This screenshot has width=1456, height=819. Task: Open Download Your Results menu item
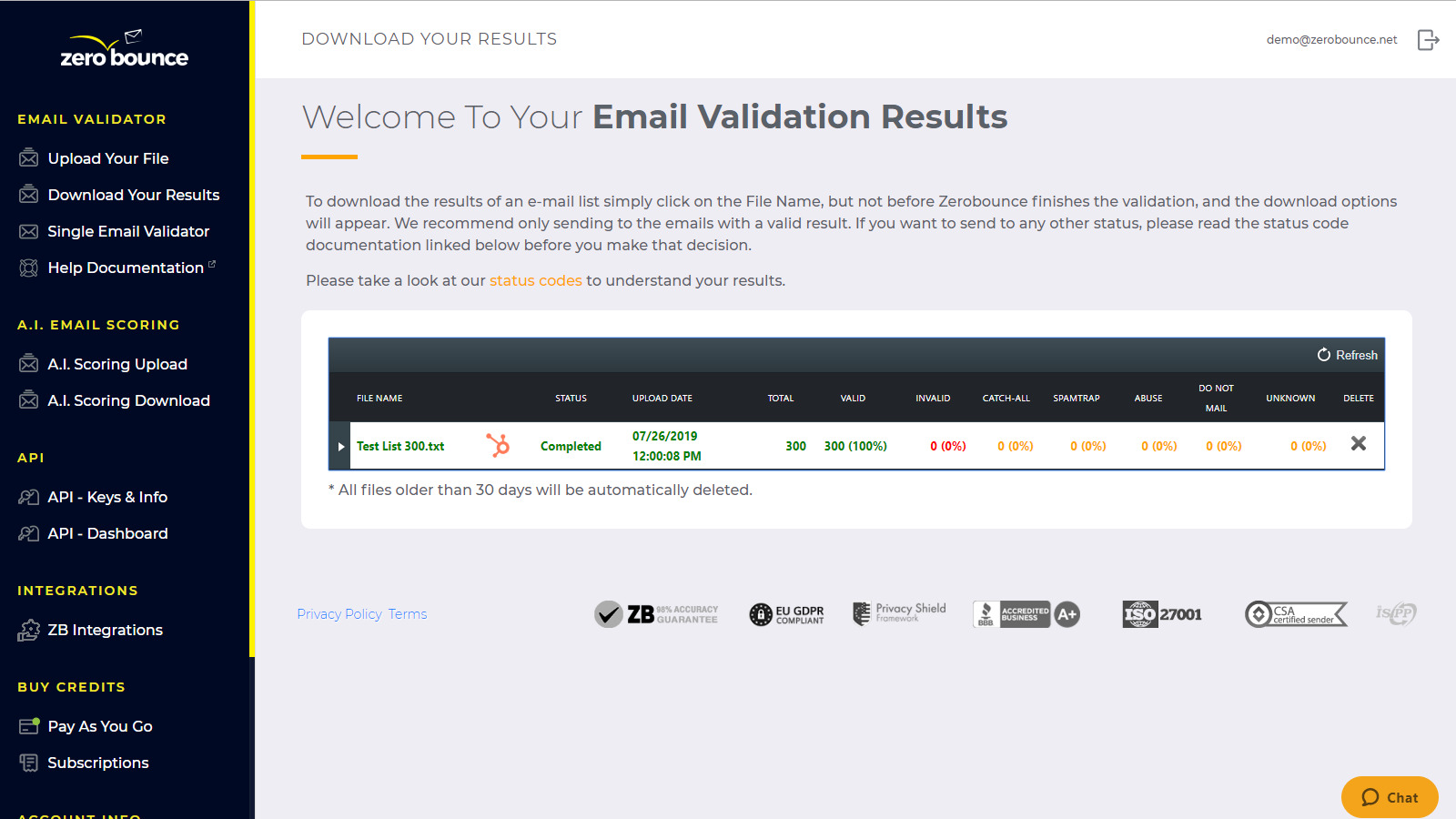coord(134,195)
